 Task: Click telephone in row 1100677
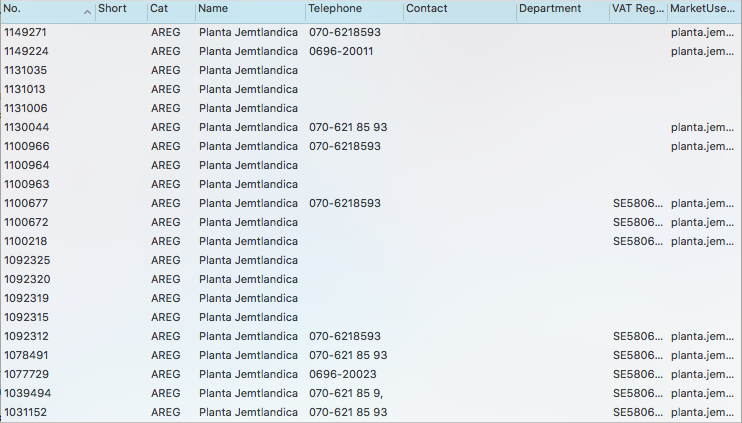pyautogui.click(x=345, y=203)
